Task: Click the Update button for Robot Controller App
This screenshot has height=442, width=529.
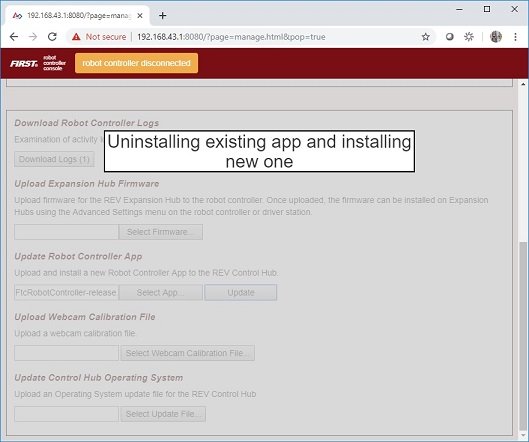Action: pos(241,293)
